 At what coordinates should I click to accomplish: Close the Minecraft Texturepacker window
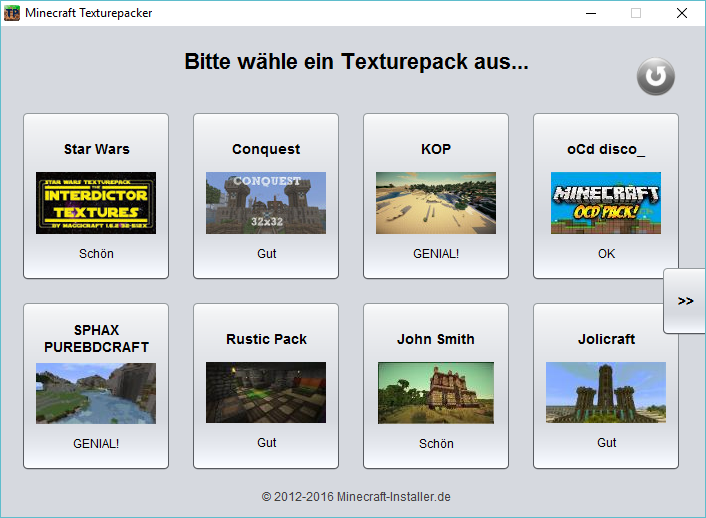coord(682,13)
